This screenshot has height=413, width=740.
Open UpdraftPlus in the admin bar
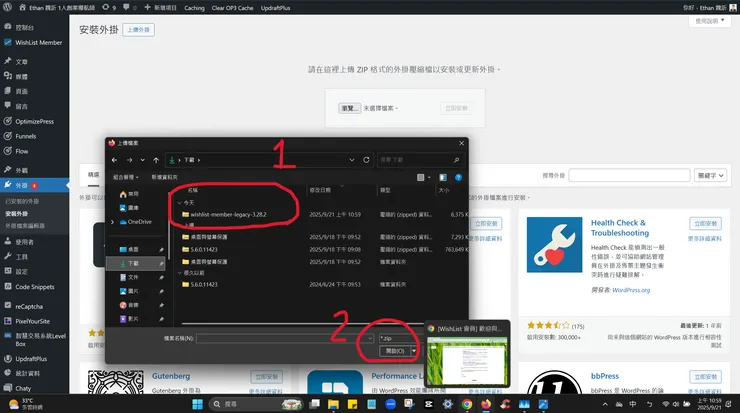click(275, 8)
